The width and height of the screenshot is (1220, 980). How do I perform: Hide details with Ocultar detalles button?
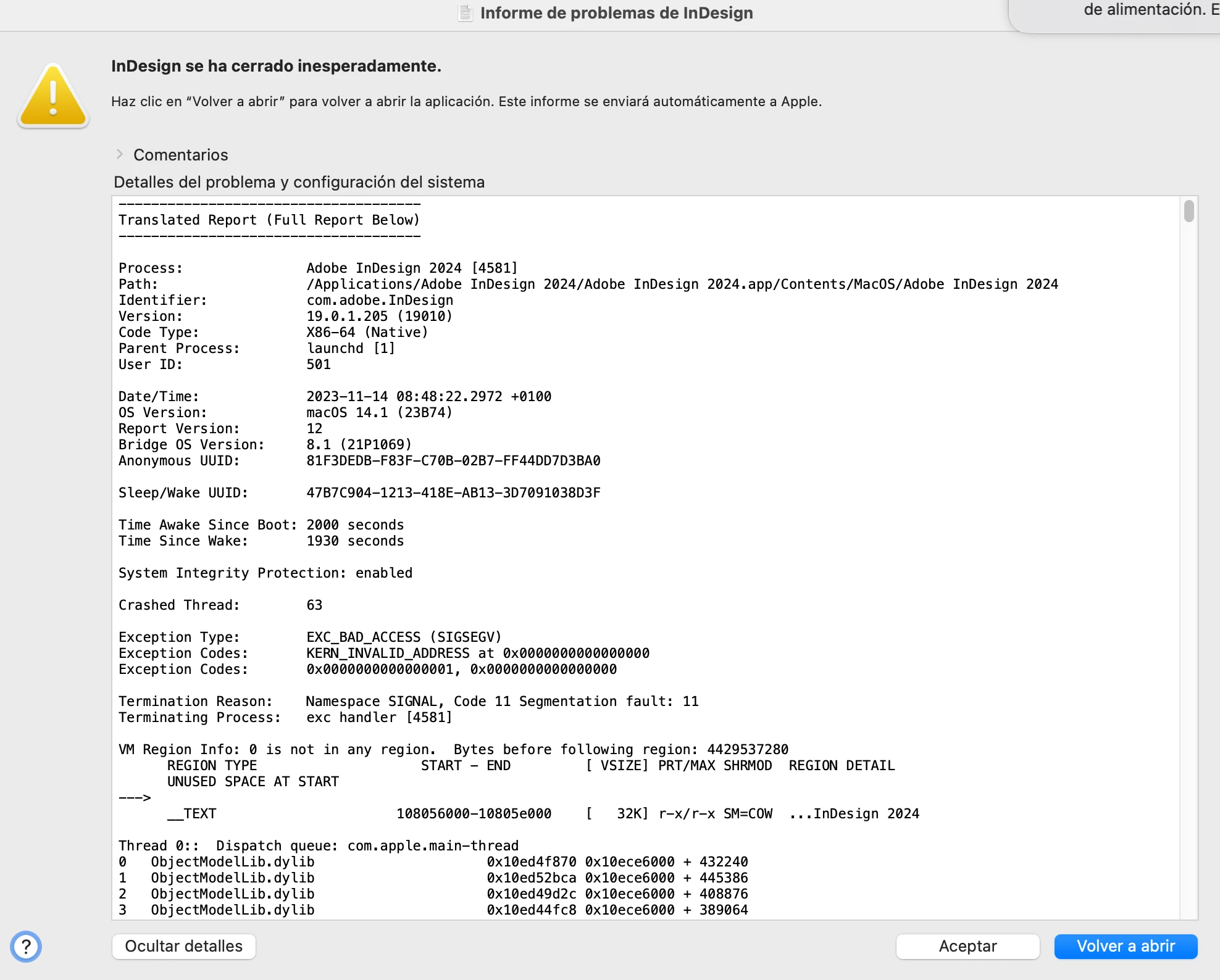[183, 946]
